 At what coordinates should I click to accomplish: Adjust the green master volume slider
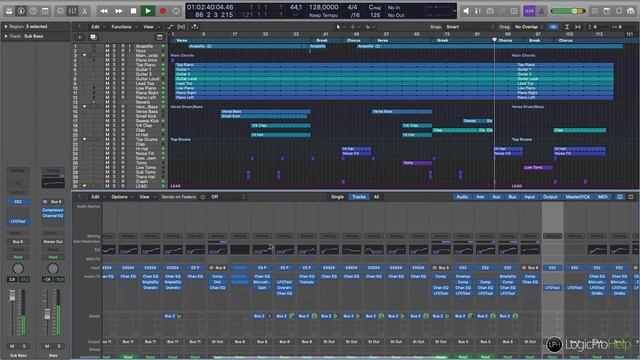tap(568, 11)
